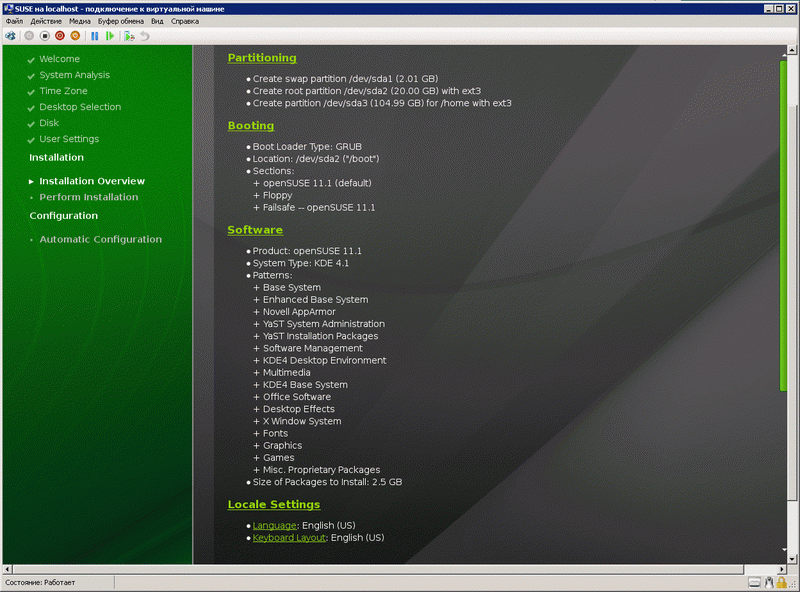Click the greyed-out Start VM toolbar icon
800x592 pixels.
tap(29, 36)
